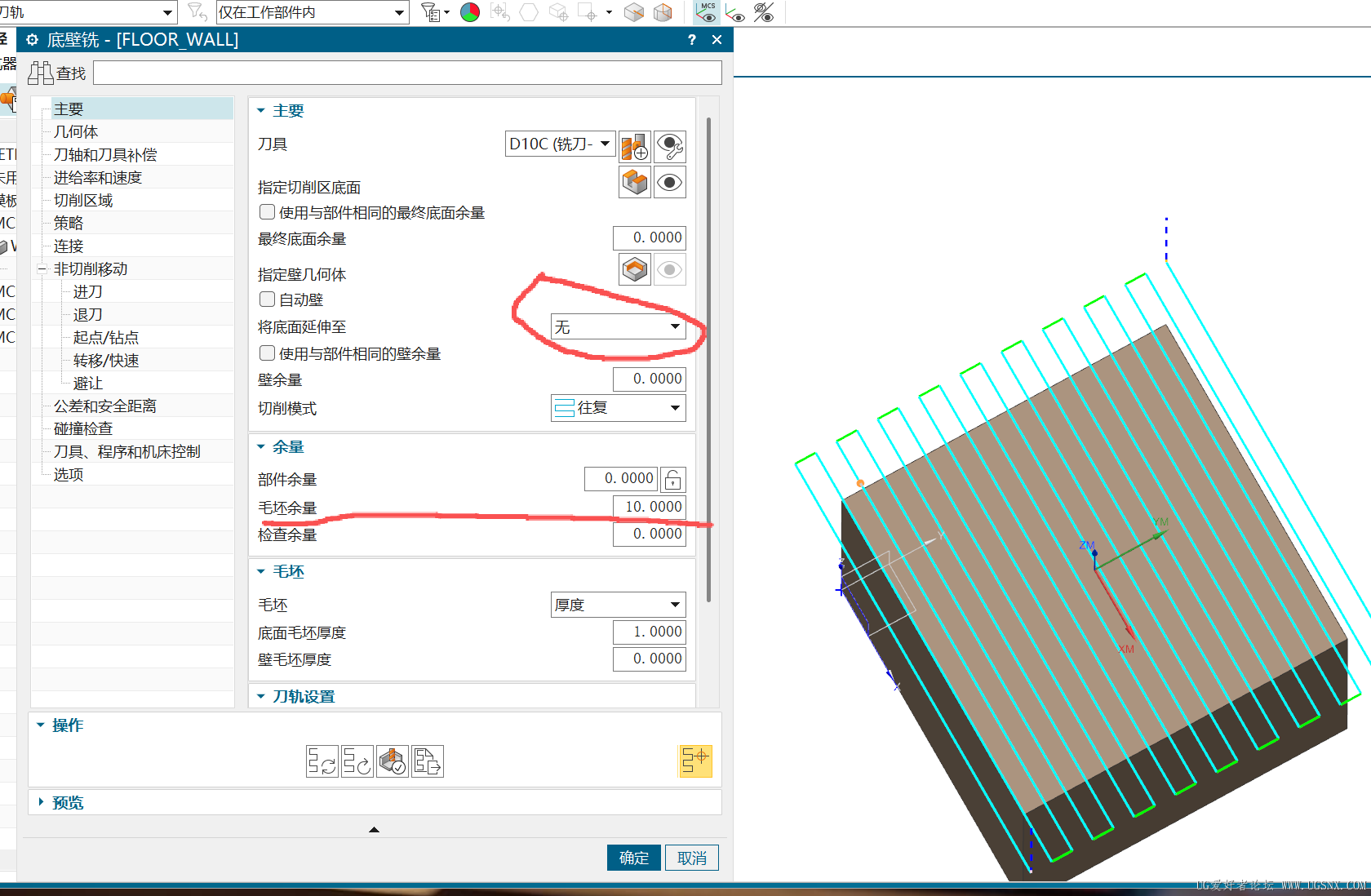The image size is (1371, 896).
Task: Enable 使用与部件相同的壁余量
Action: (x=267, y=353)
